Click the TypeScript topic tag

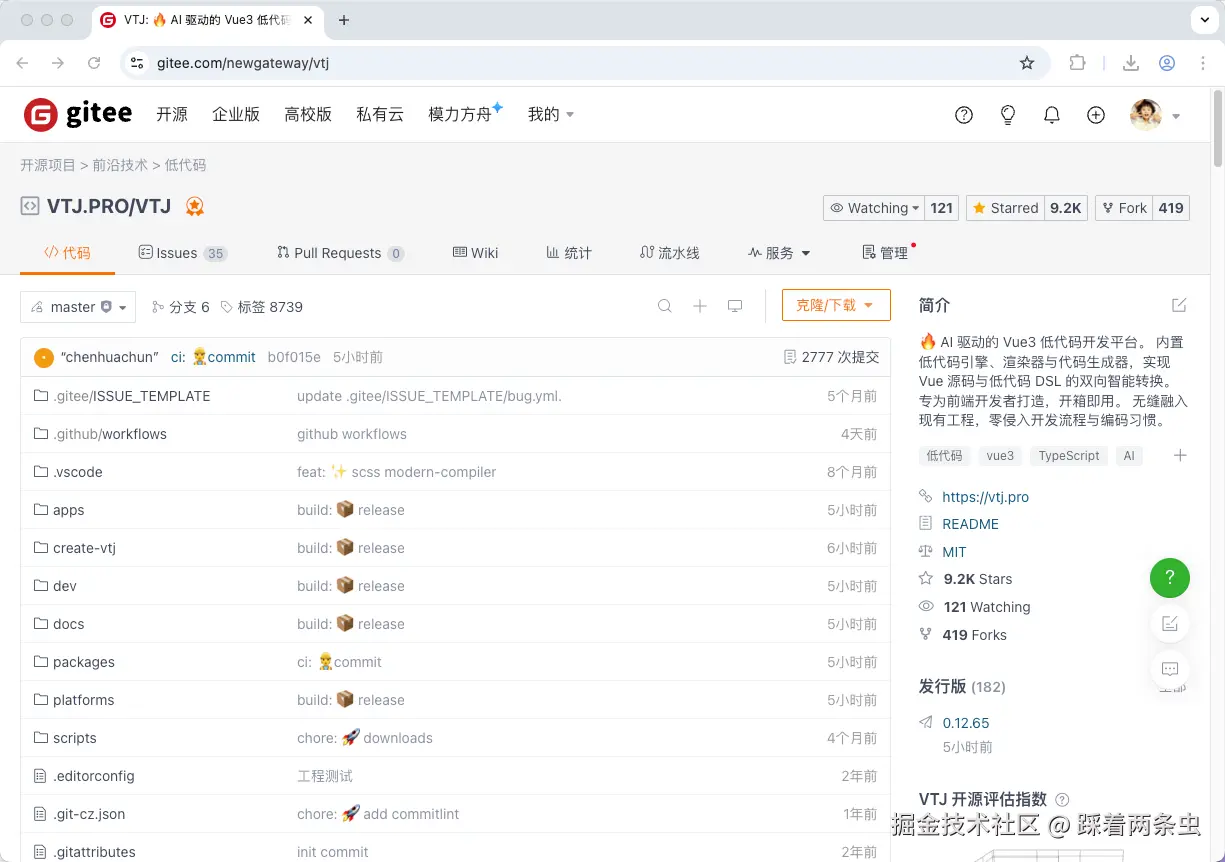coord(1068,456)
